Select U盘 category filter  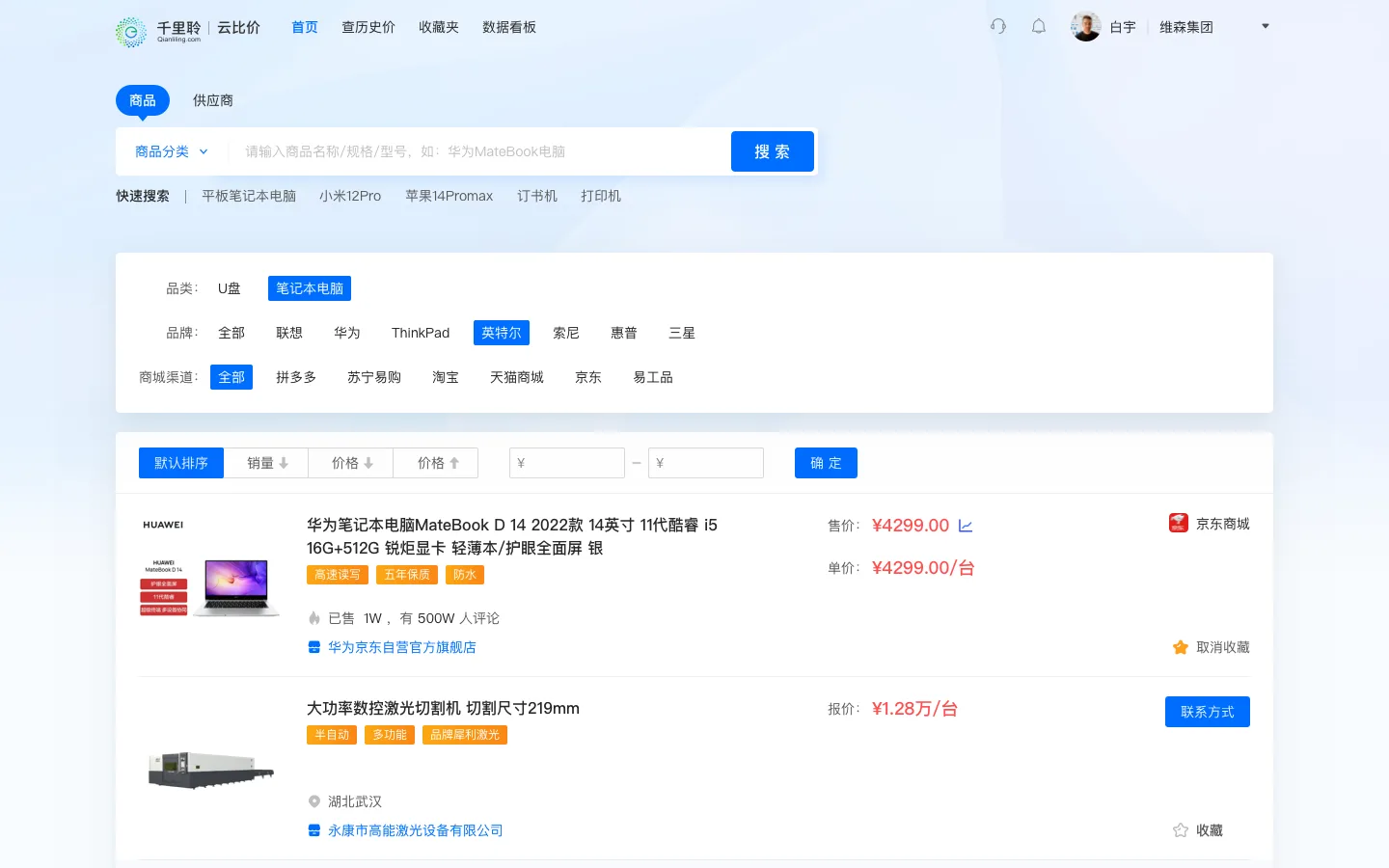[x=230, y=288]
